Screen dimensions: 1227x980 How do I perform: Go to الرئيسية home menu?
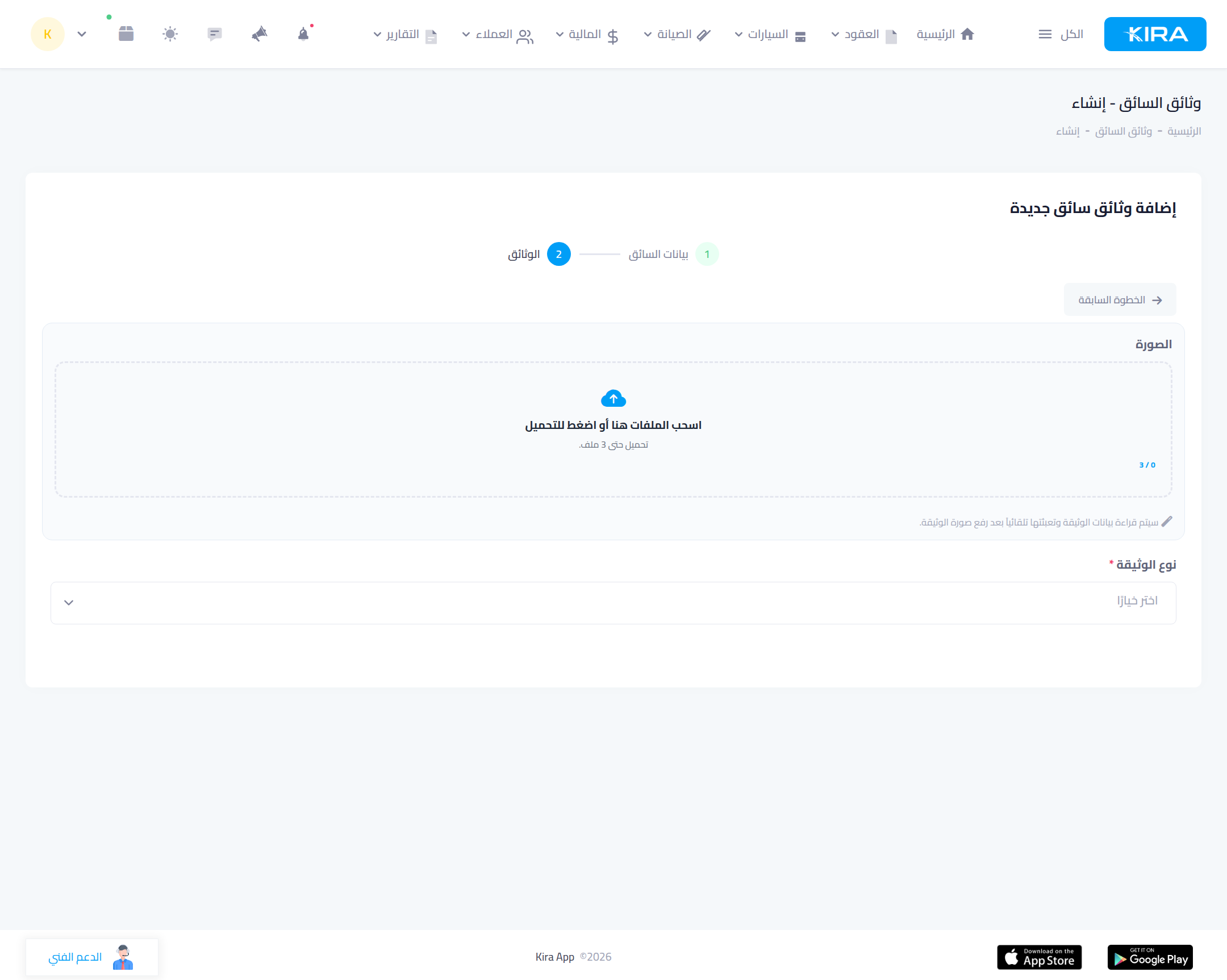[945, 34]
